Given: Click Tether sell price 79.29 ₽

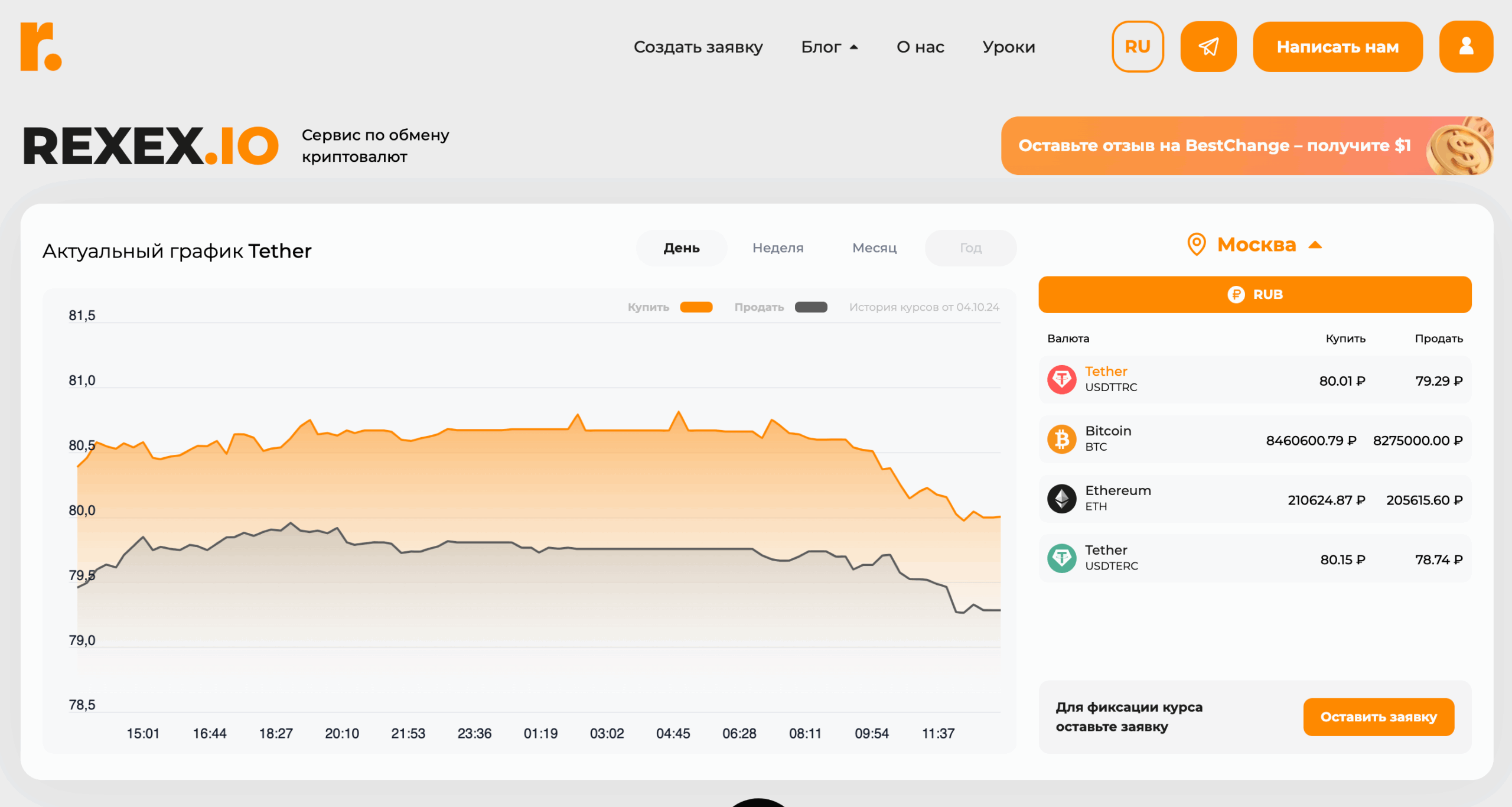Looking at the screenshot, I should [1439, 381].
